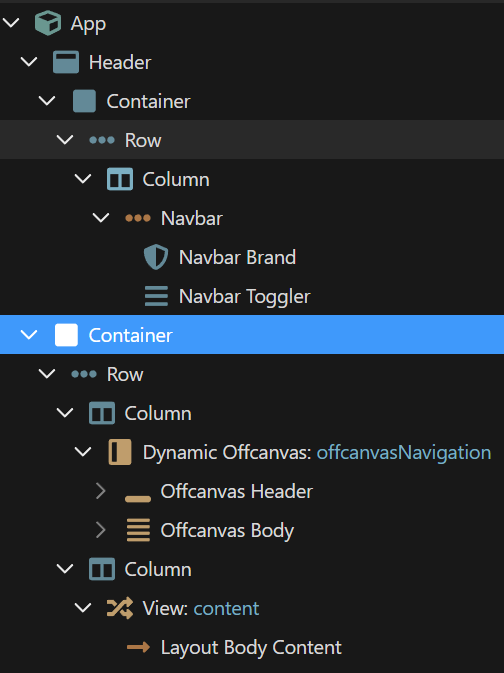
Task: Click the Navbar Brand shield icon
Action: 156,257
